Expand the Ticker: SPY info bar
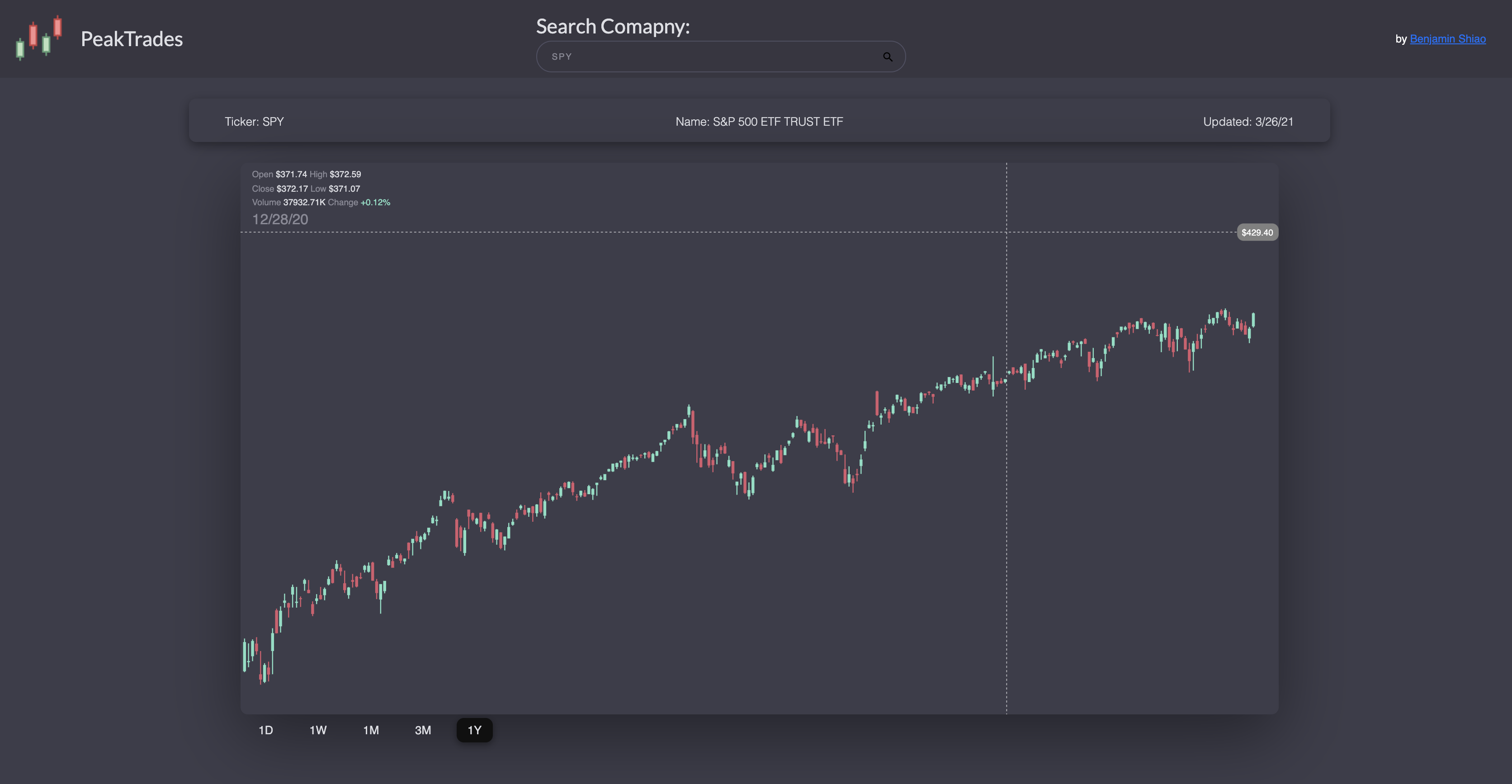The width and height of the screenshot is (1512, 784). [255, 122]
